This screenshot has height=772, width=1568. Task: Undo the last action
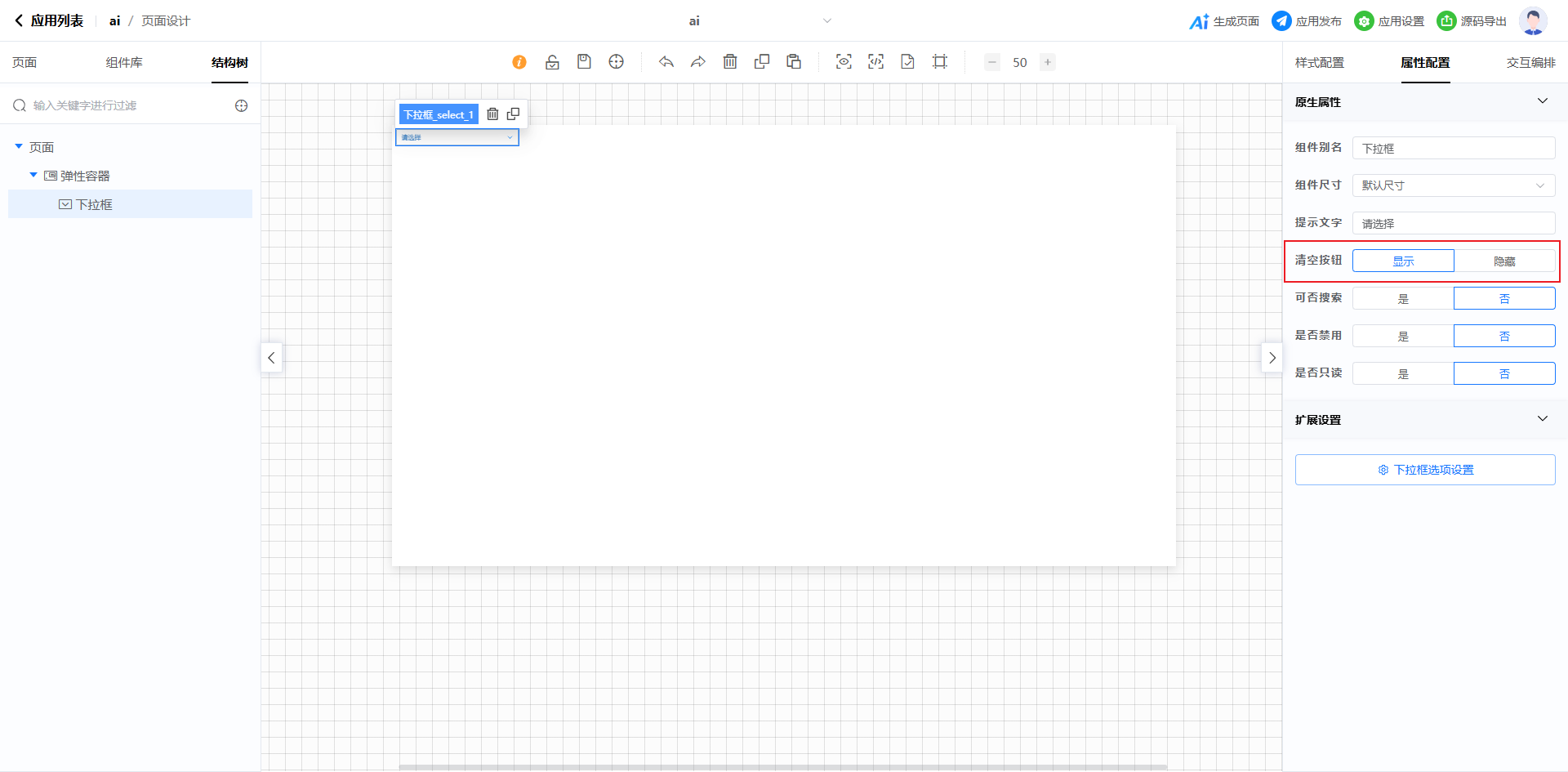tap(666, 62)
